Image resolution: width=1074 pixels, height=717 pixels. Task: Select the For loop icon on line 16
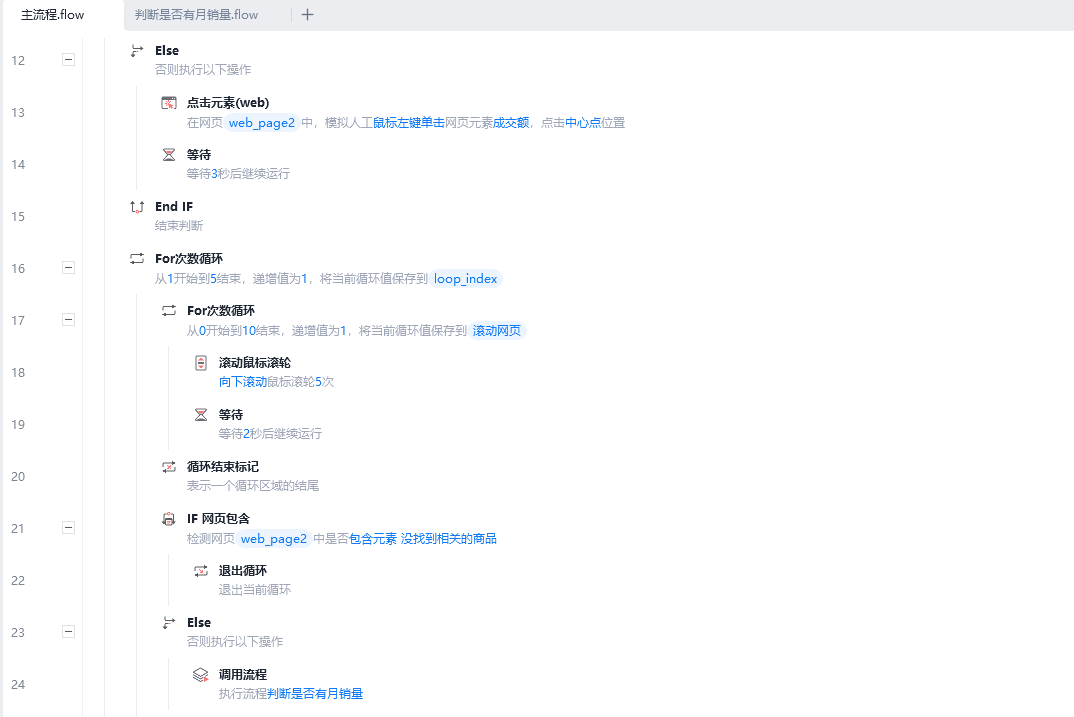pos(137,259)
